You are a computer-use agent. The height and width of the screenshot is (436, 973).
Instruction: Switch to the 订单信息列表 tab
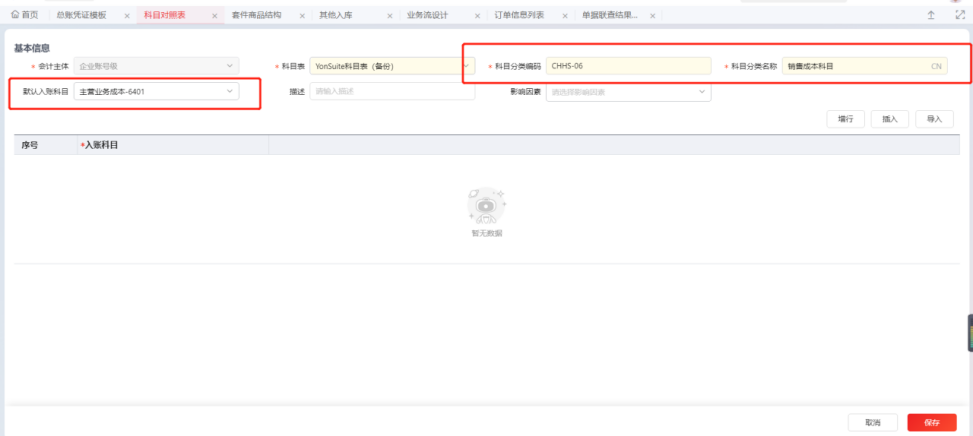click(519, 15)
